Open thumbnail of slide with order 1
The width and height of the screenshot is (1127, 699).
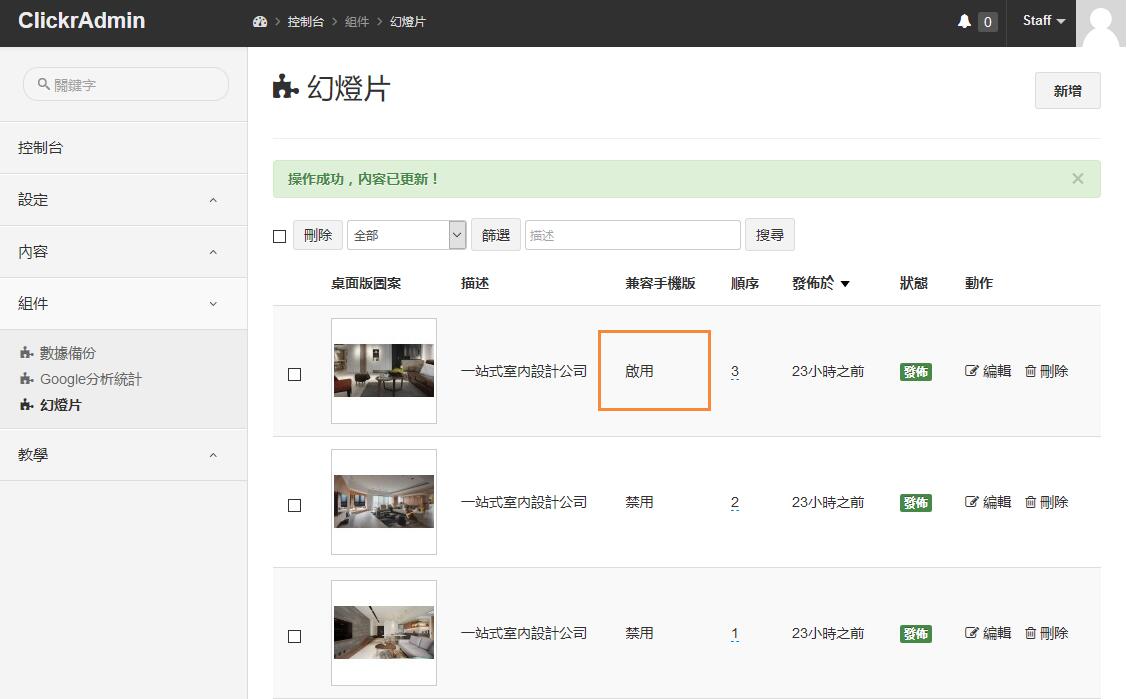coord(384,633)
